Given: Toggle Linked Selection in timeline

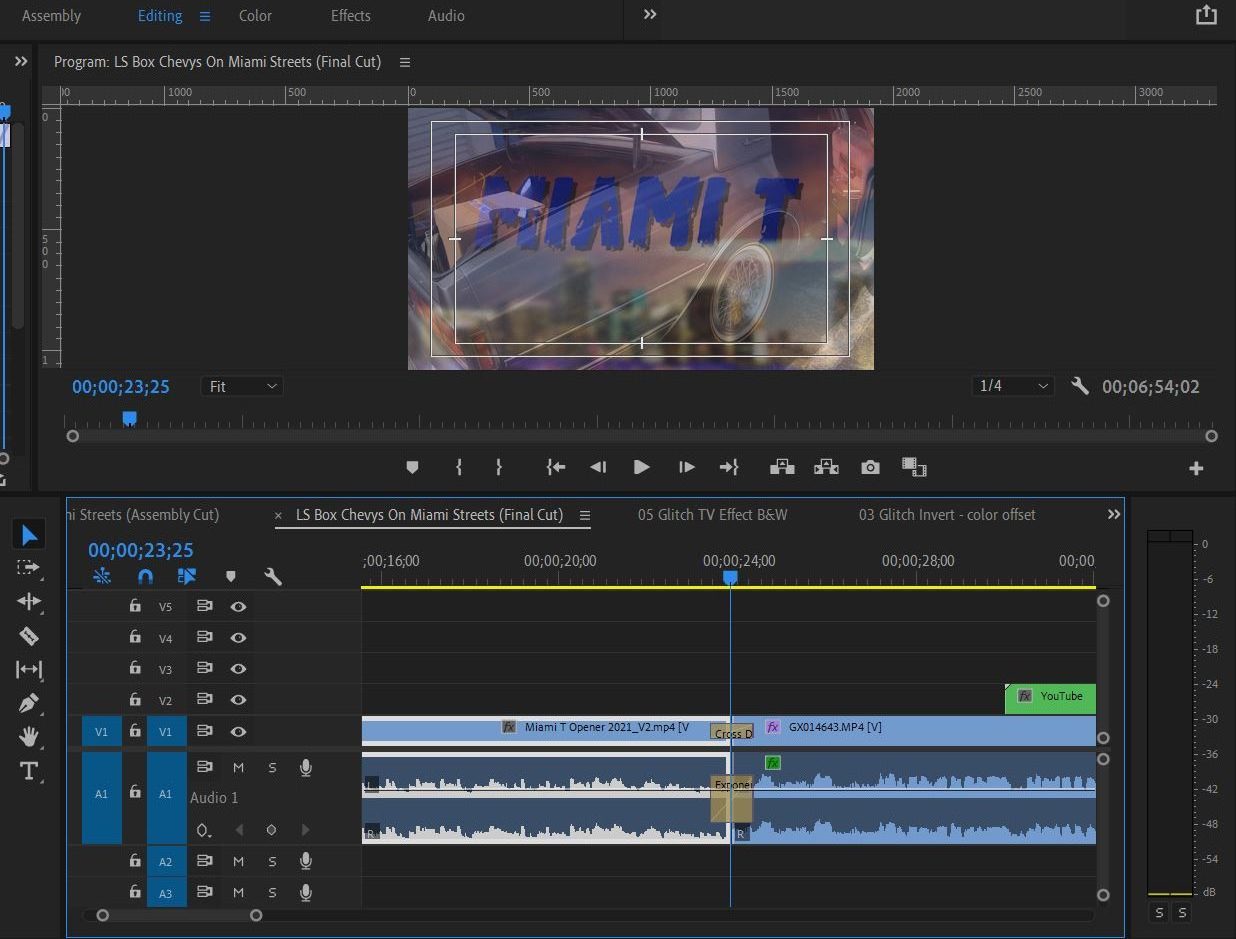Looking at the screenshot, I should [x=187, y=577].
